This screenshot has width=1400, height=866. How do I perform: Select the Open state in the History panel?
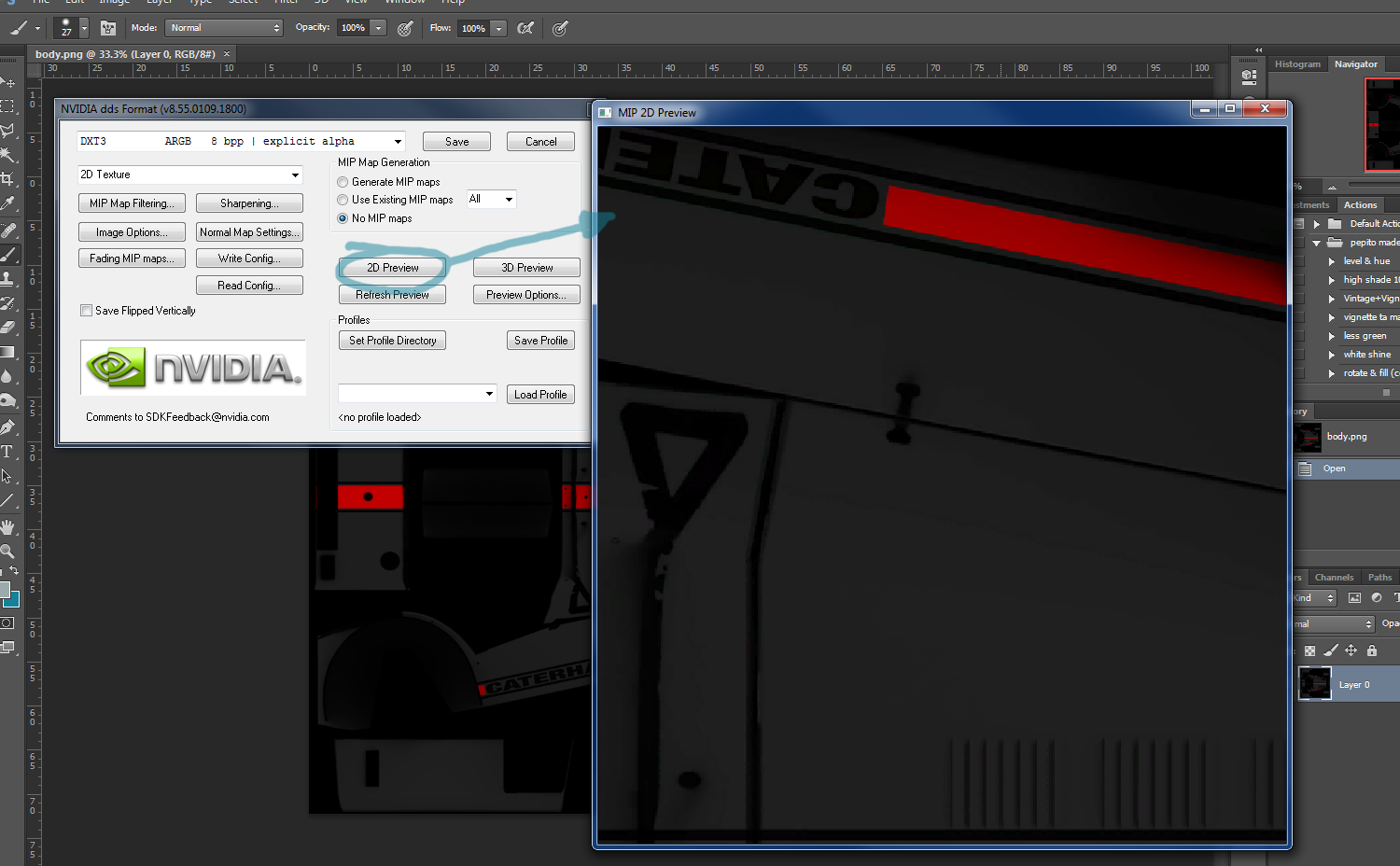(1335, 468)
